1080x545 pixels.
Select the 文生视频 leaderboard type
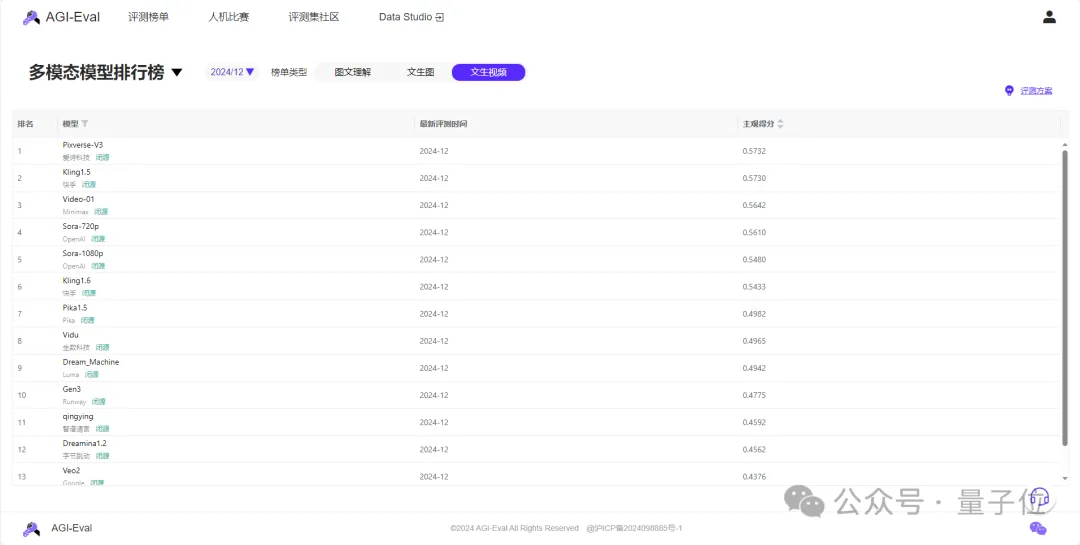488,72
